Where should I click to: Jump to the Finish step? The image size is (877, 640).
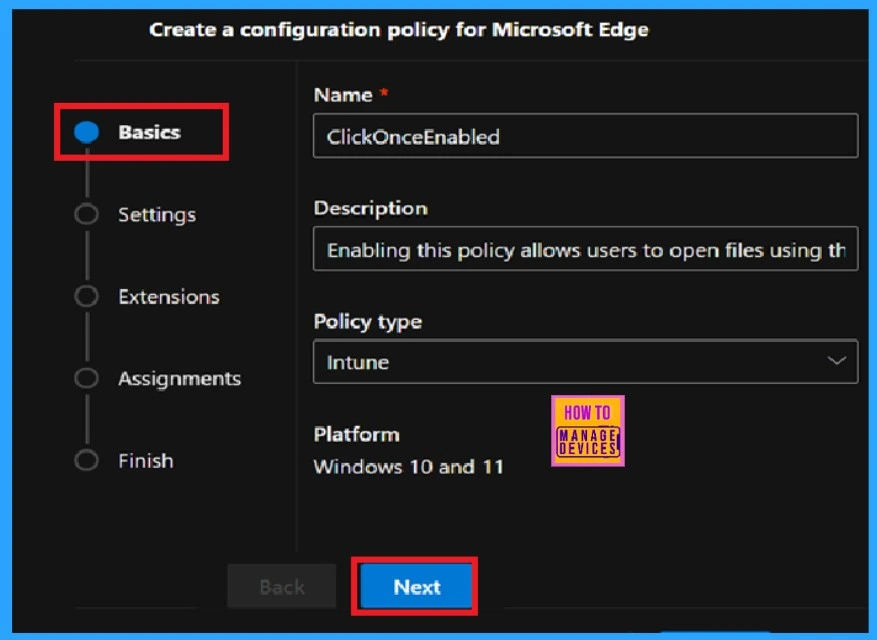point(146,461)
